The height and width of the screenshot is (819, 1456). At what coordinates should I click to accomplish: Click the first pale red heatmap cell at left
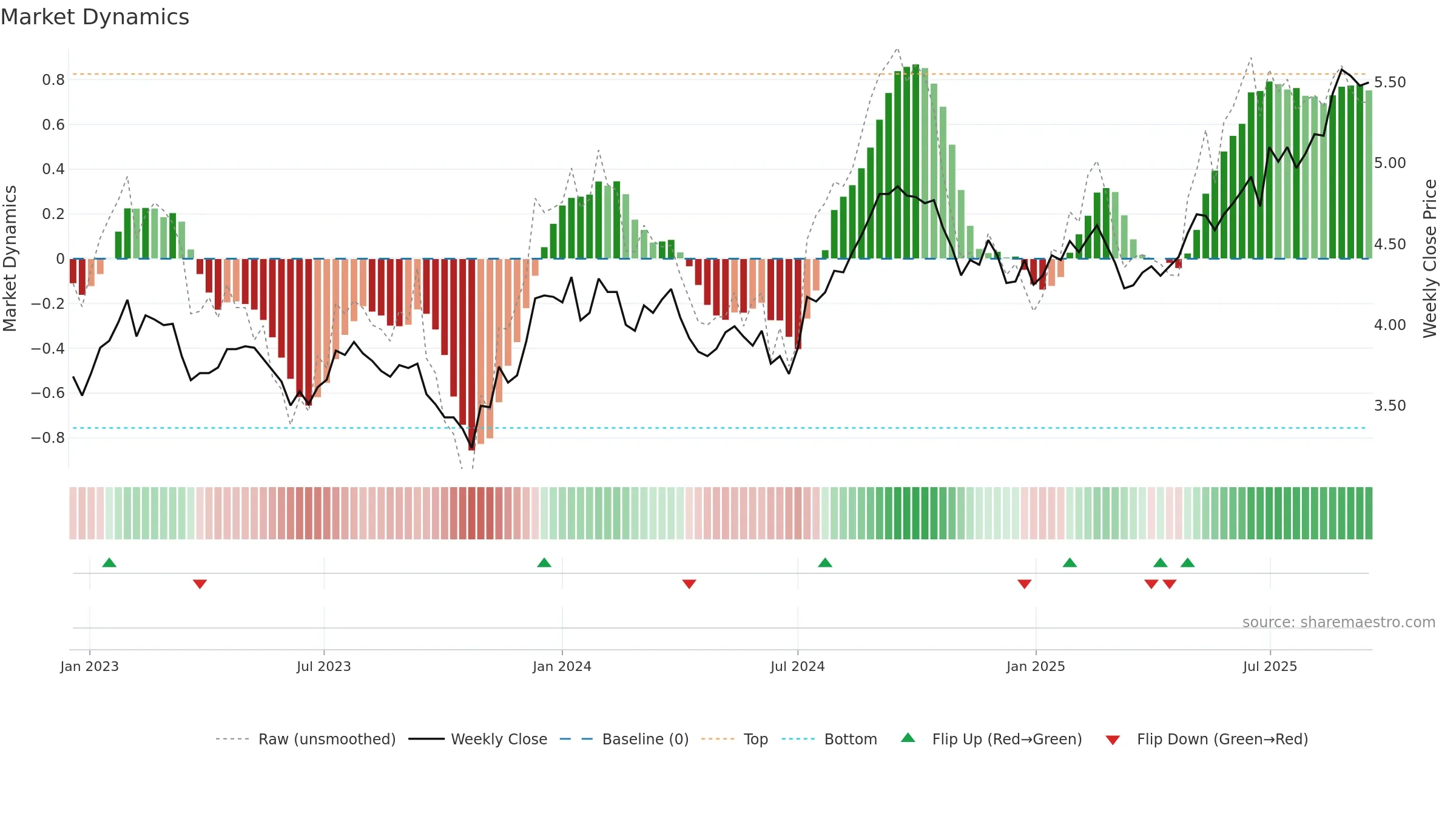[x=73, y=513]
